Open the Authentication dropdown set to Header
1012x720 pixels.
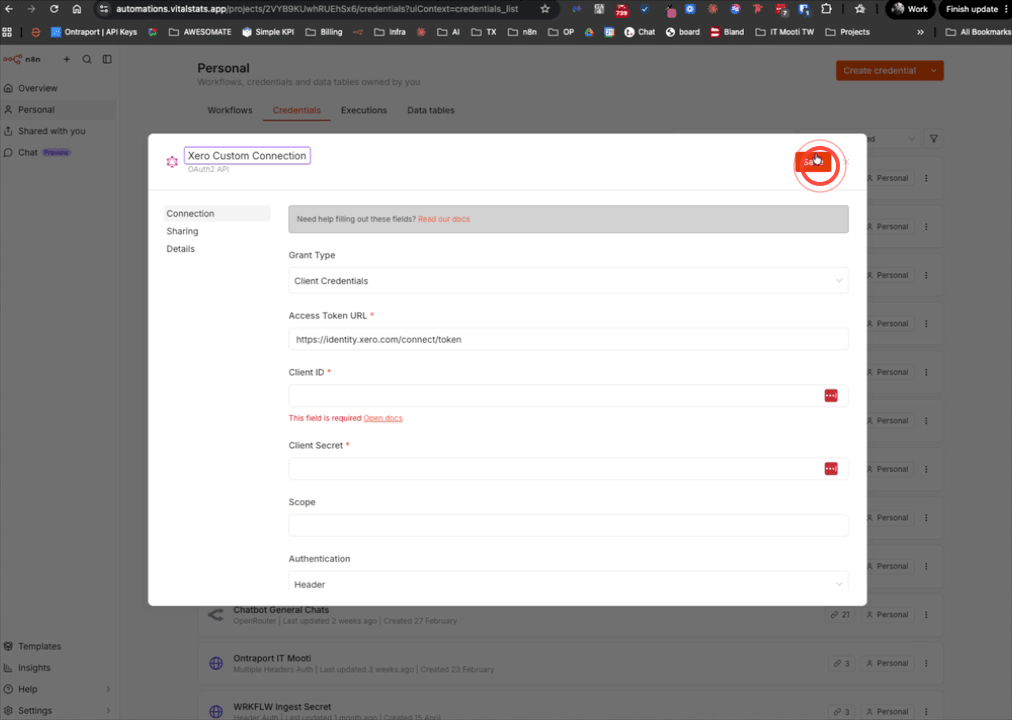click(568, 584)
